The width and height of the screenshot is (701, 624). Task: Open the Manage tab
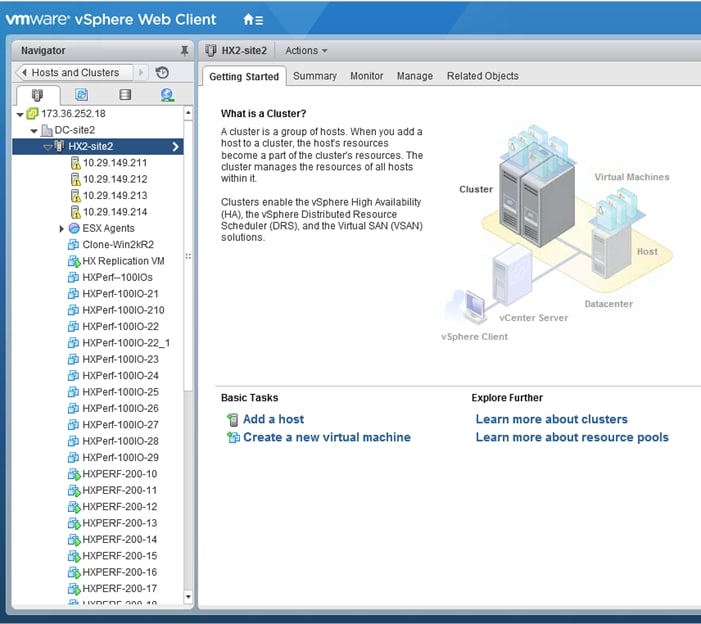[414, 76]
